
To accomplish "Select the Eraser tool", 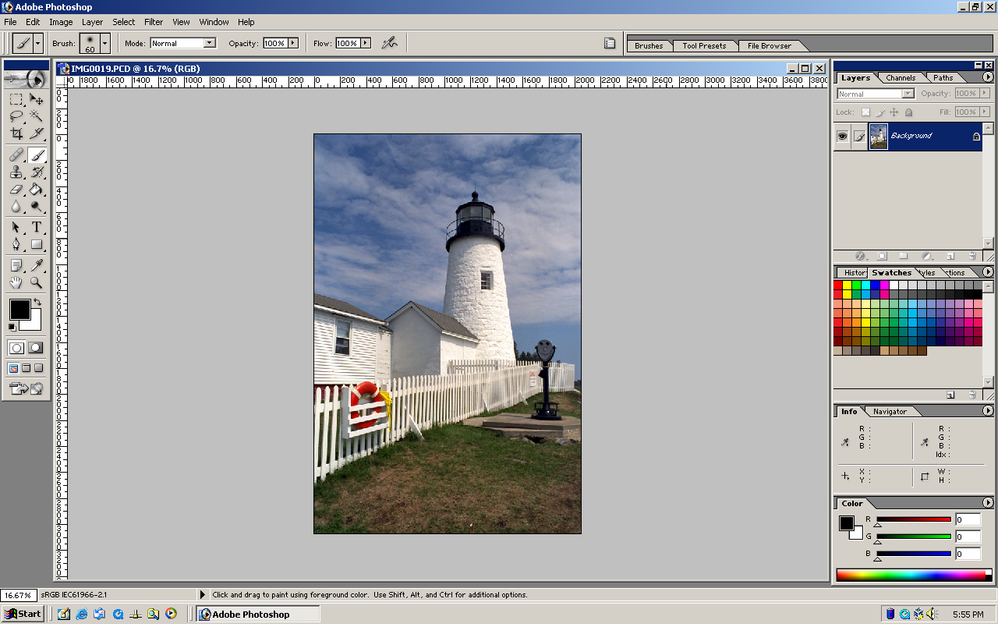I will point(17,189).
